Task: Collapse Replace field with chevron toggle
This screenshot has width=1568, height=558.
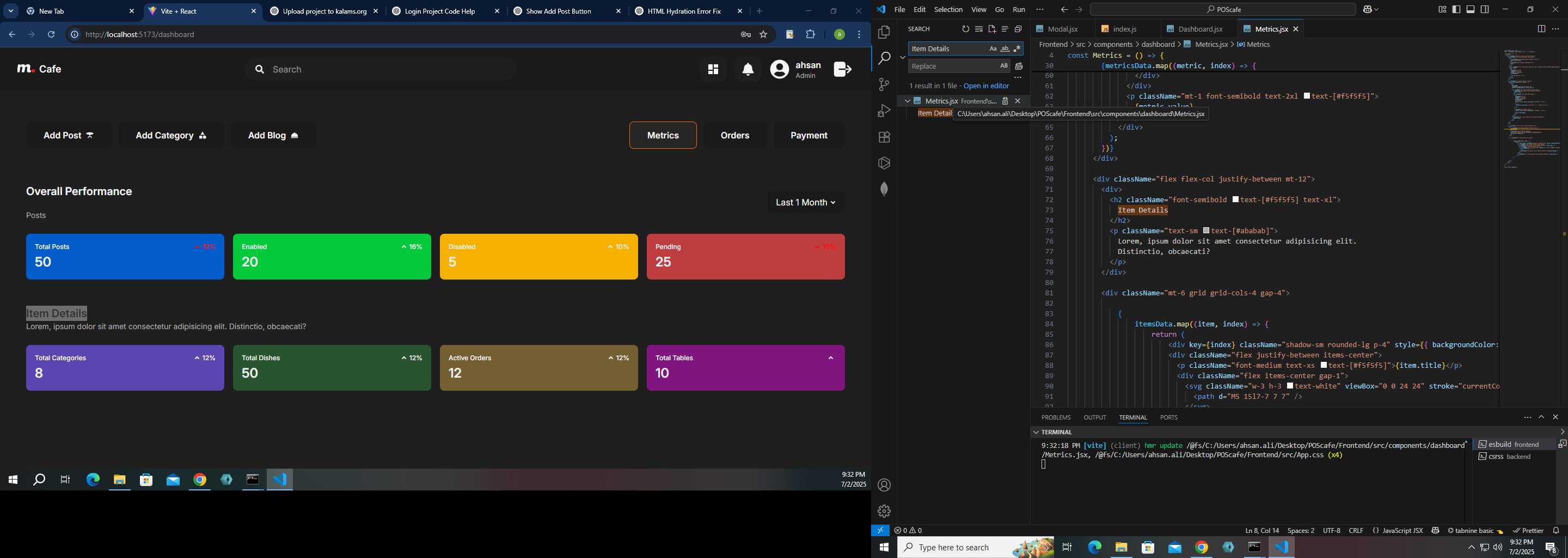Action: click(x=902, y=57)
